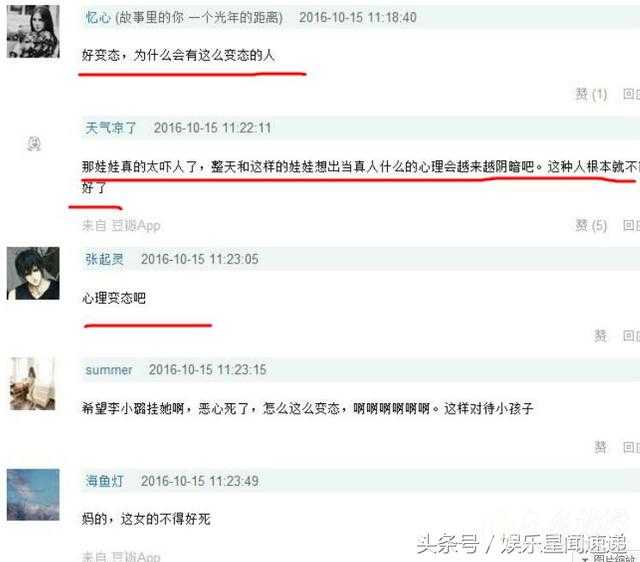The height and width of the screenshot is (562, 640).
Task: Like 张起灵's comment 心理变态吧
Action: tap(600, 336)
